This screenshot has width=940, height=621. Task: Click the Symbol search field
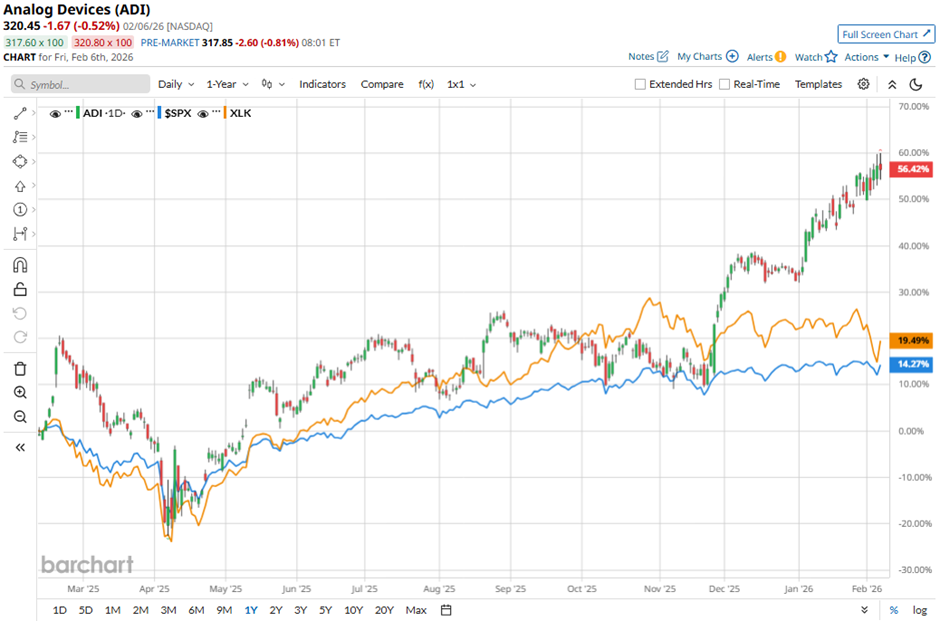point(85,85)
